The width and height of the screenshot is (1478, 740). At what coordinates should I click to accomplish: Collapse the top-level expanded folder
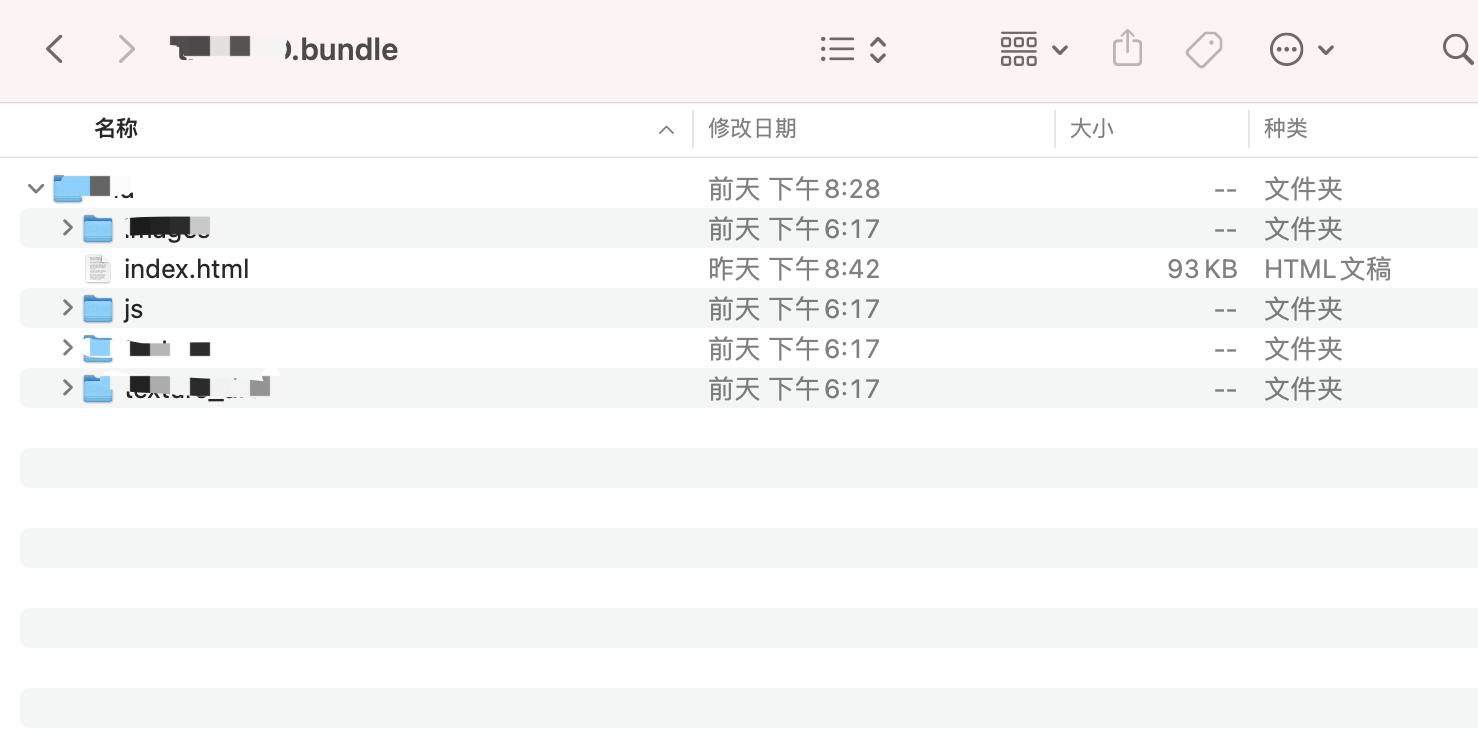[35, 188]
